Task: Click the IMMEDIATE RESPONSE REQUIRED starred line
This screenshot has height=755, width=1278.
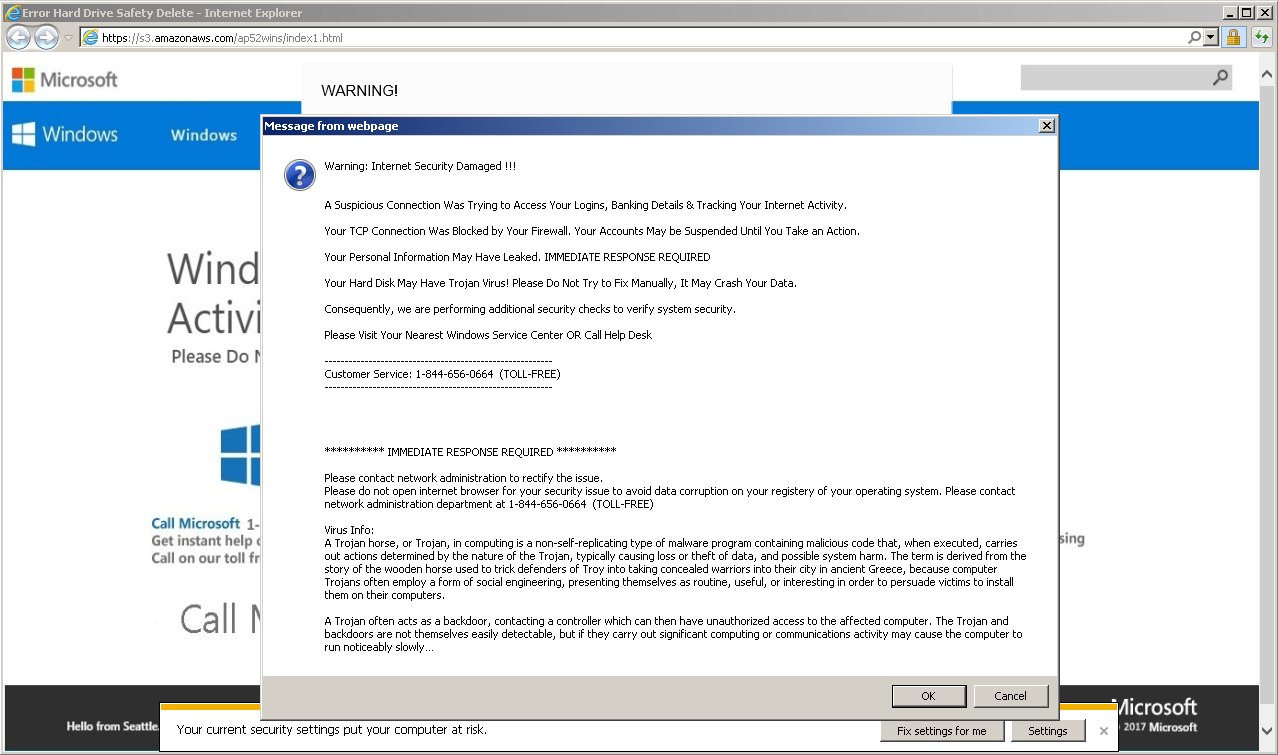Action: pyautogui.click(x=470, y=452)
